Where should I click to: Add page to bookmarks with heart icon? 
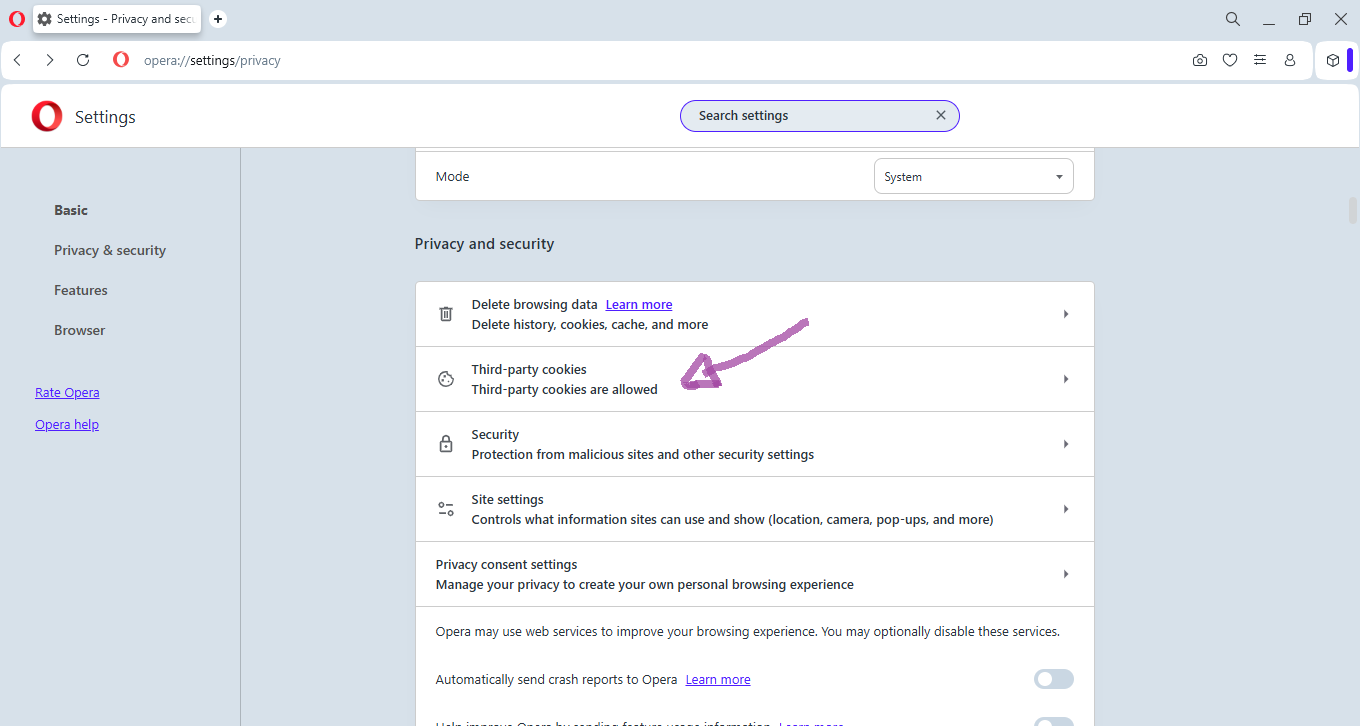(1230, 60)
